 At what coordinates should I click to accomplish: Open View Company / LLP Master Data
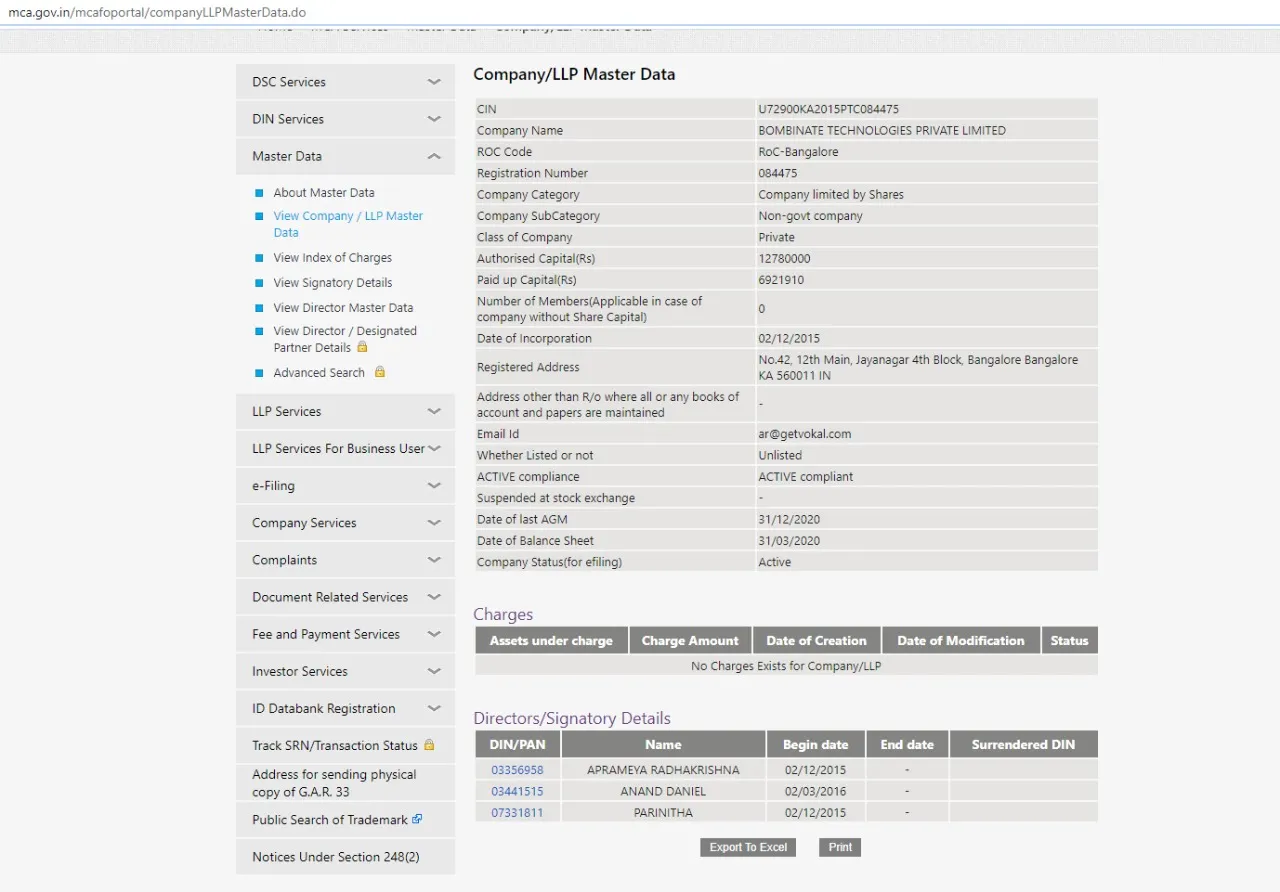tap(348, 224)
